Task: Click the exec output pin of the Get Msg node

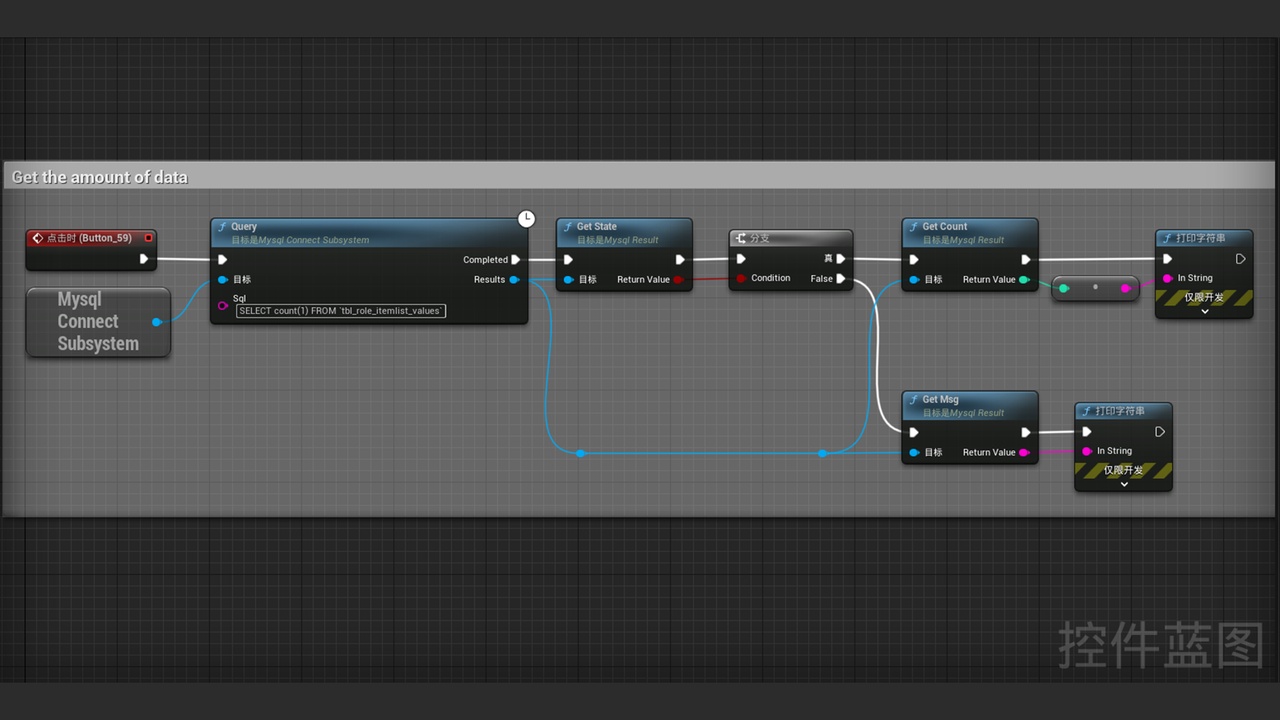Action: click(x=1026, y=433)
